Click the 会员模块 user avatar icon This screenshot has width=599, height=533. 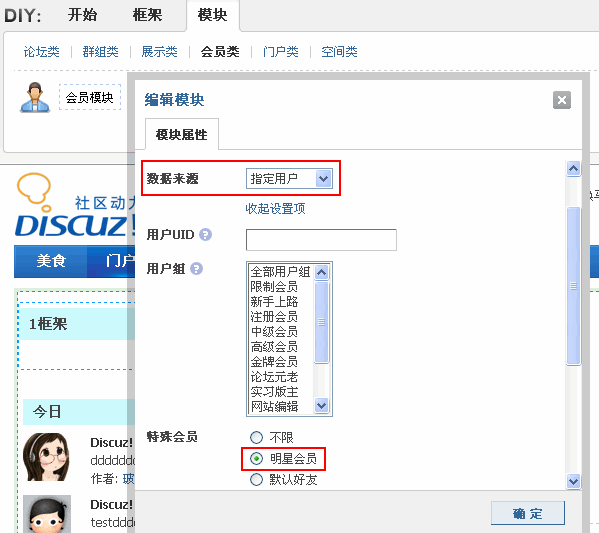(x=35, y=97)
